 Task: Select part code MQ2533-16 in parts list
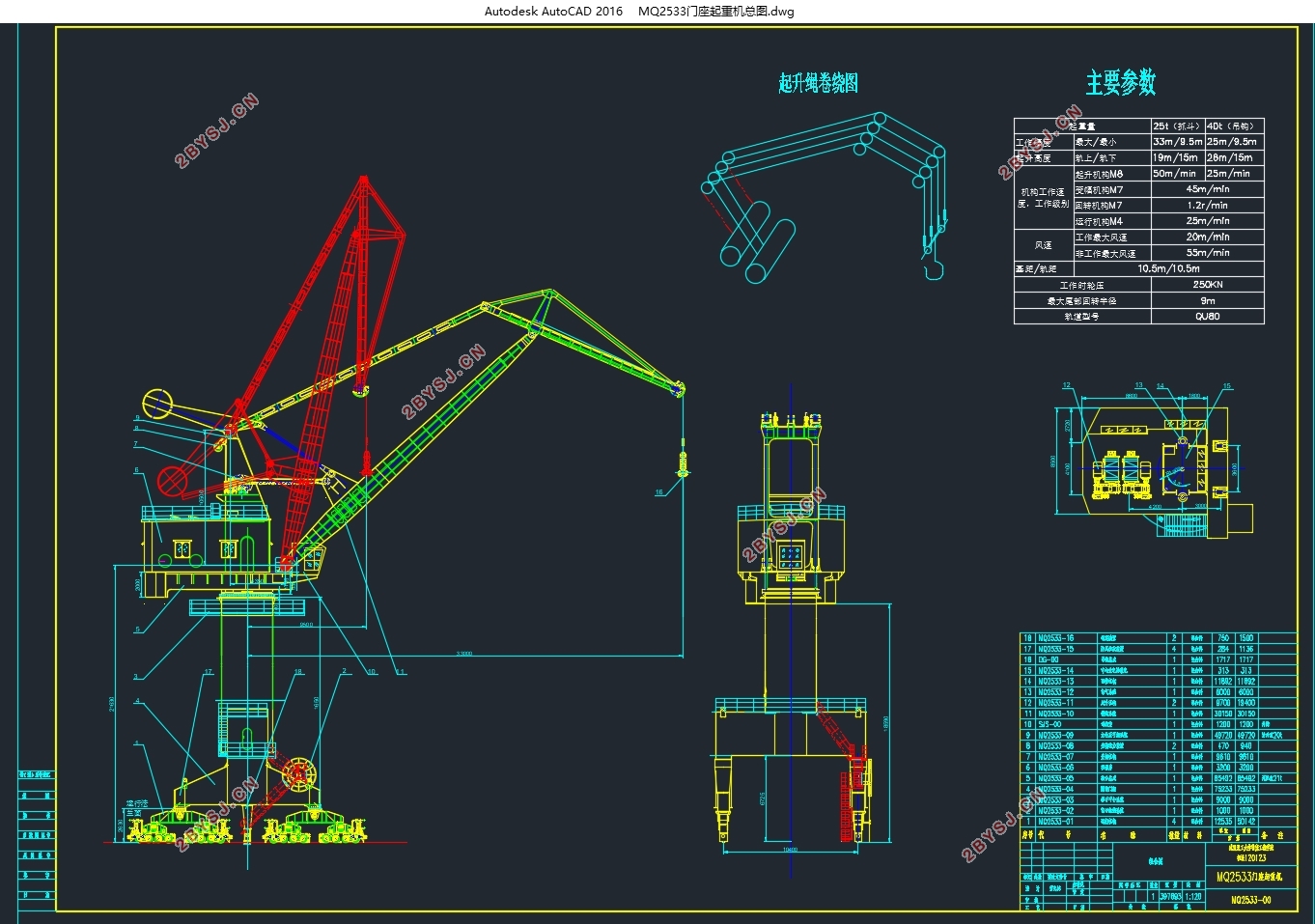coord(1055,638)
